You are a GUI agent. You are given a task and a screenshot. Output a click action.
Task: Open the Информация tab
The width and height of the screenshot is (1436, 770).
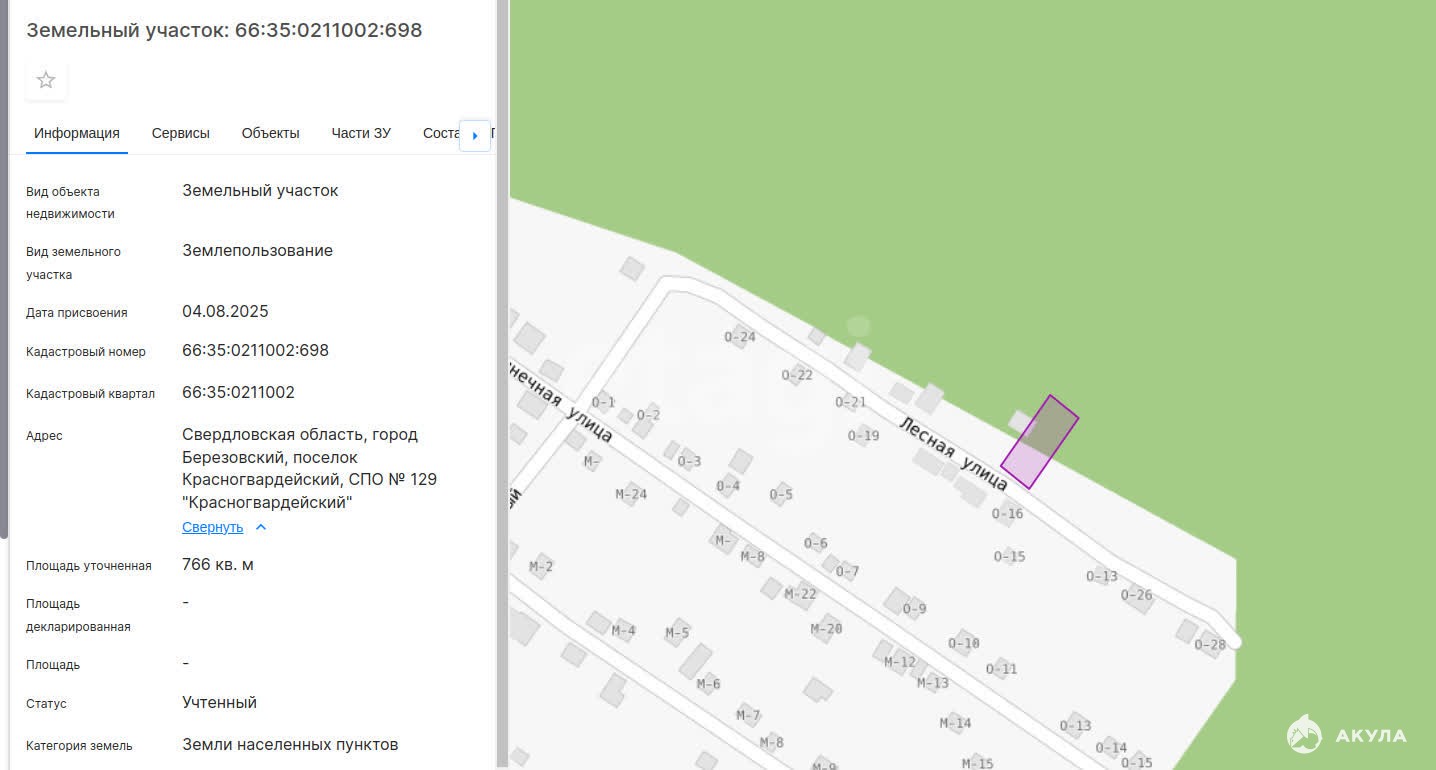click(77, 133)
